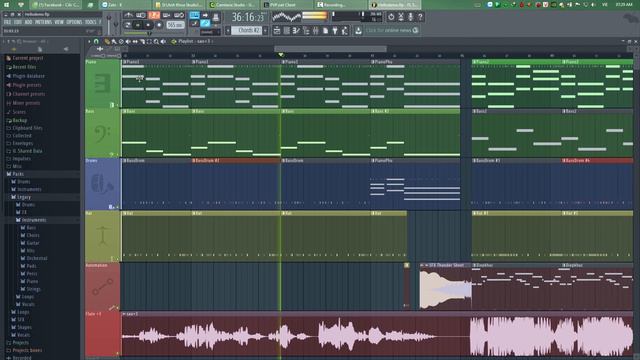Click the playhead marker on timeline
The height and width of the screenshot is (360, 640).
[280, 54]
